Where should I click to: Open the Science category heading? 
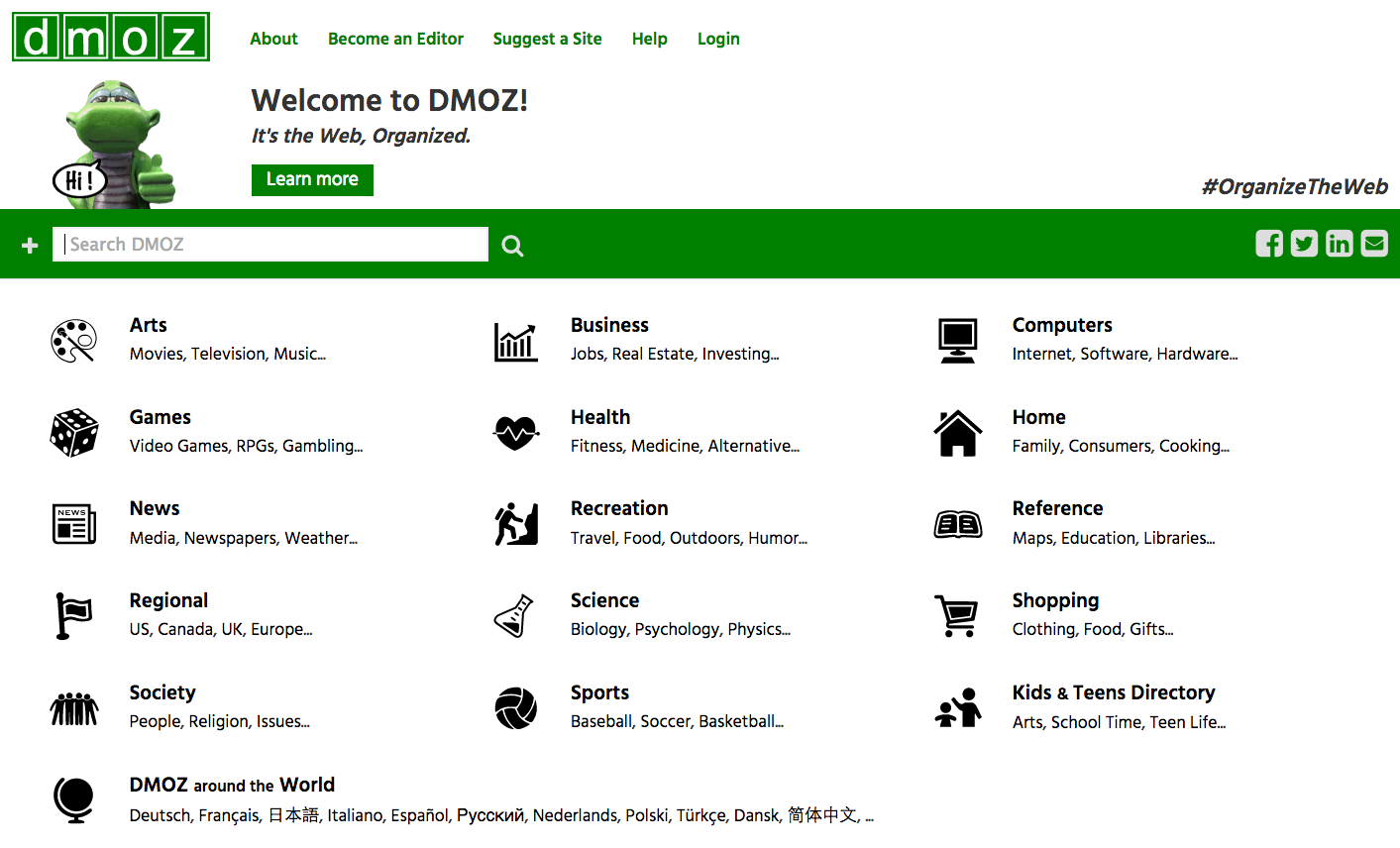pyautogui.click(x=604, y=600)
